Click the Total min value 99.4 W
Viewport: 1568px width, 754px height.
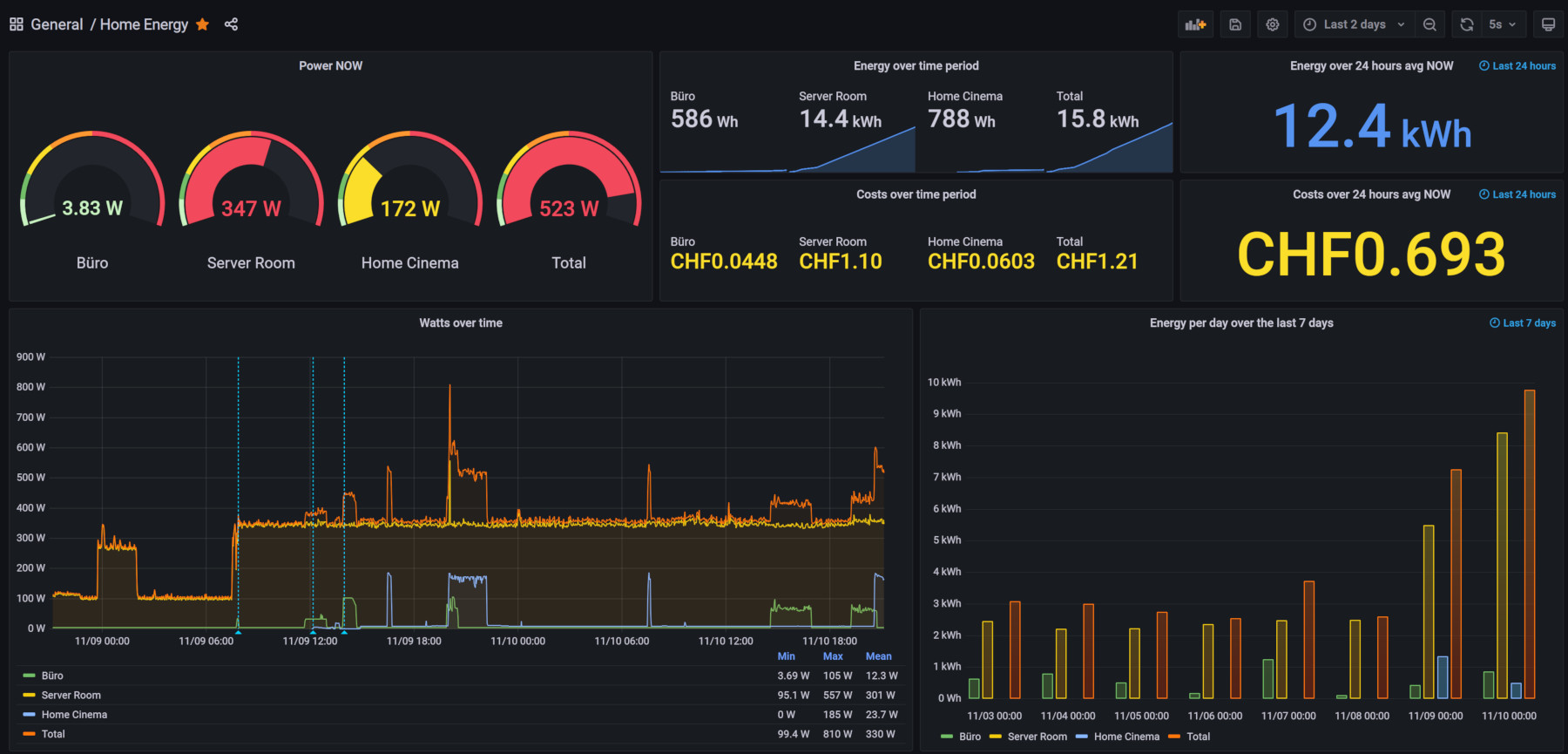point(794,734)
